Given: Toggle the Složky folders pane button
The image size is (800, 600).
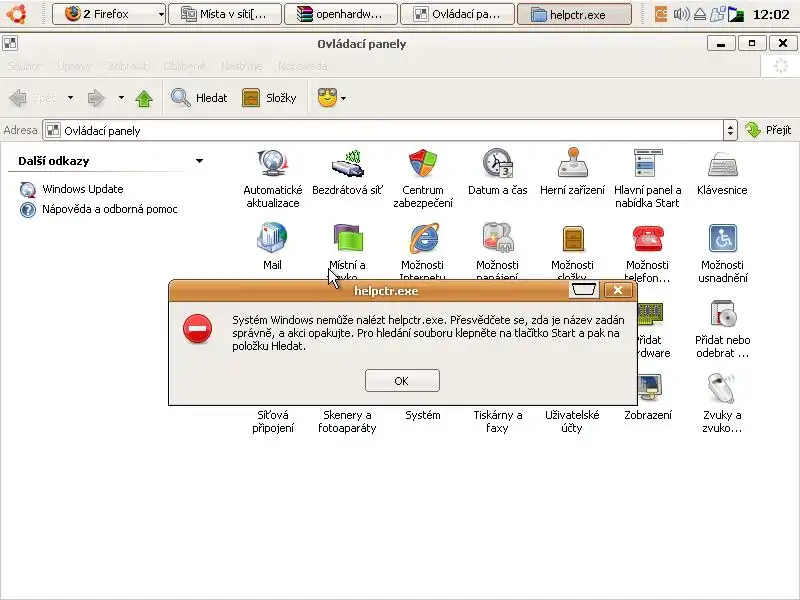Looking at the screenshot, I should click(x=269, y=97).
